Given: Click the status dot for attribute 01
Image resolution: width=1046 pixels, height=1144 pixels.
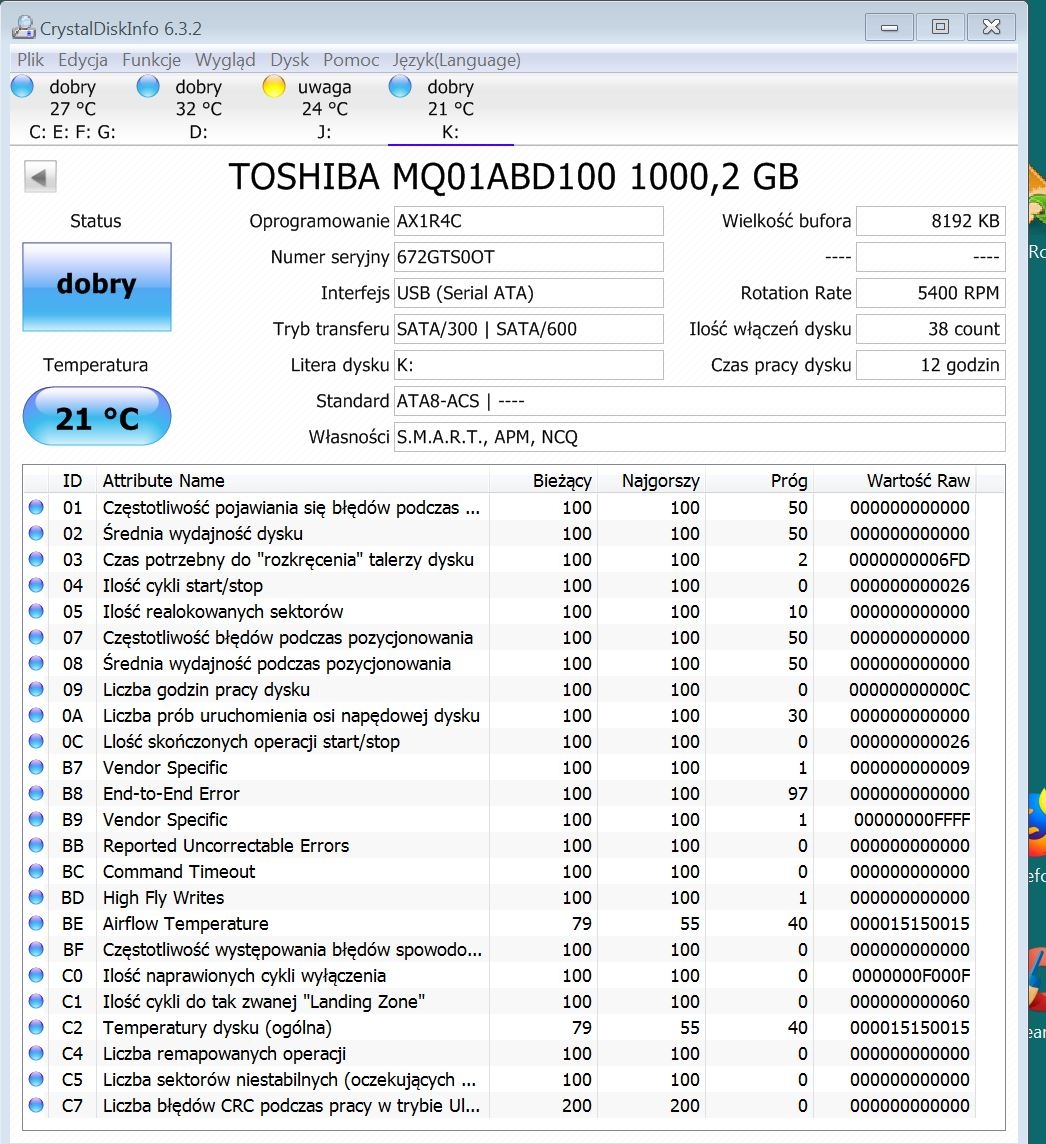Looking at the screenshot, I should coord(36,507).
